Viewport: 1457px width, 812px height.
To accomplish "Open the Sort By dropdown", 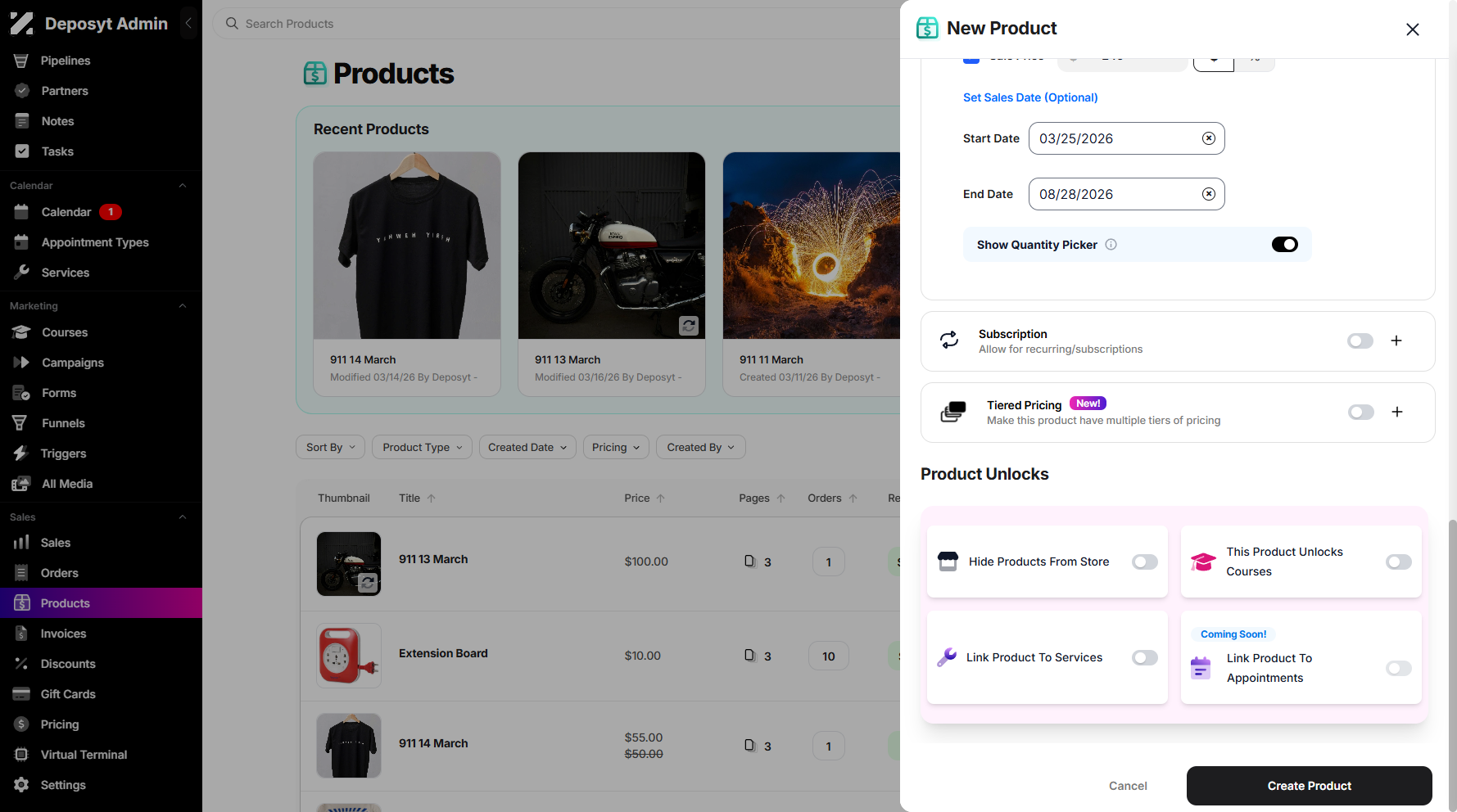I will tap(330, 447).
